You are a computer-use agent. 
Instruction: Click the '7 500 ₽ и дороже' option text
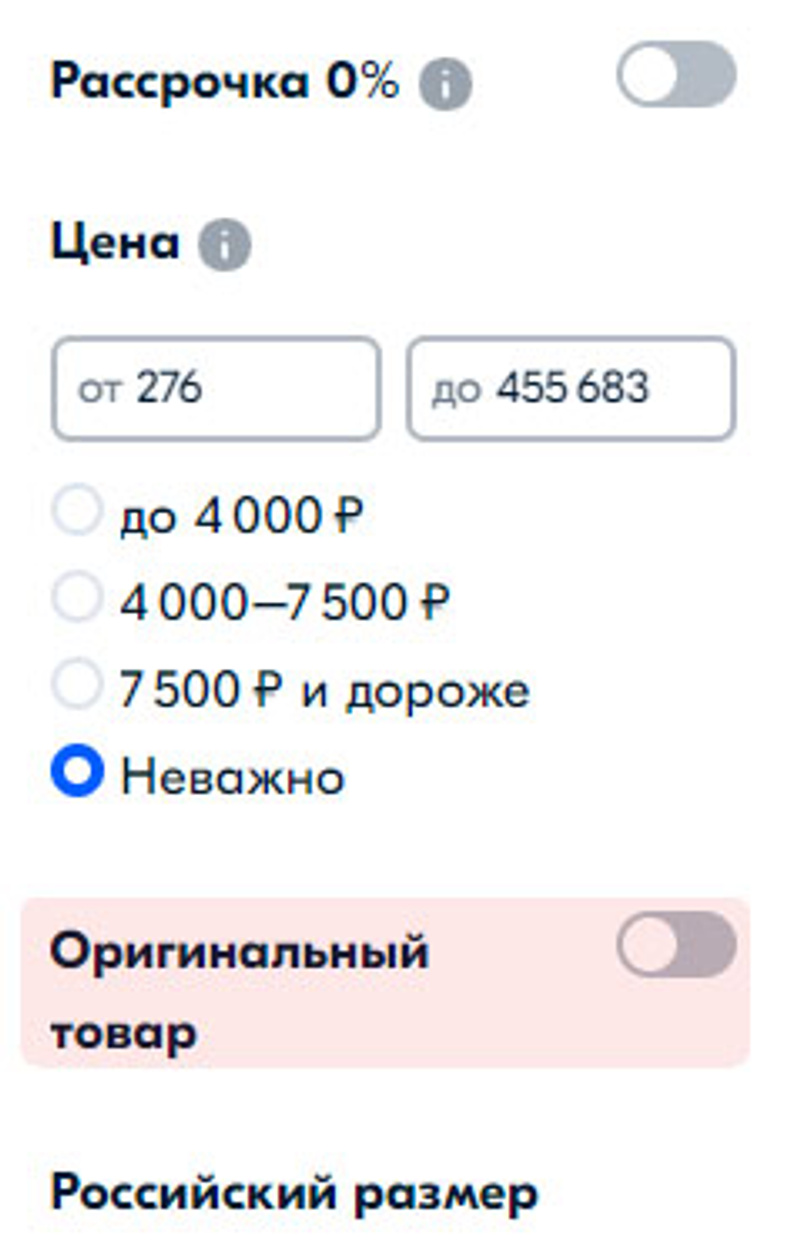(x=324, y=690)
